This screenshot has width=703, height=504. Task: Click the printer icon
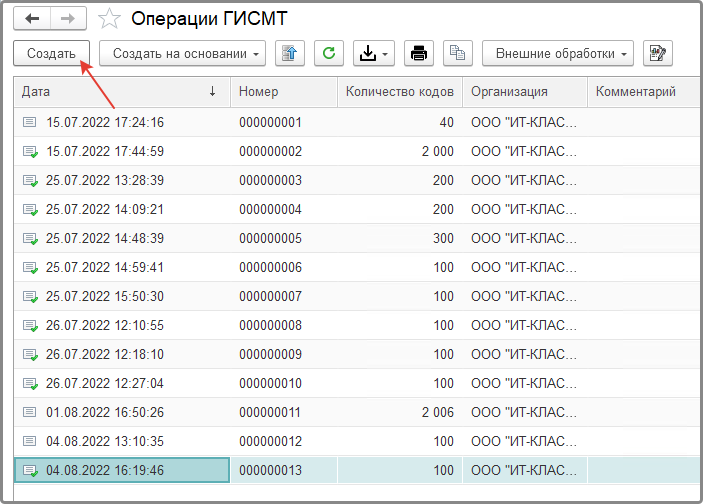coord(419,53)
